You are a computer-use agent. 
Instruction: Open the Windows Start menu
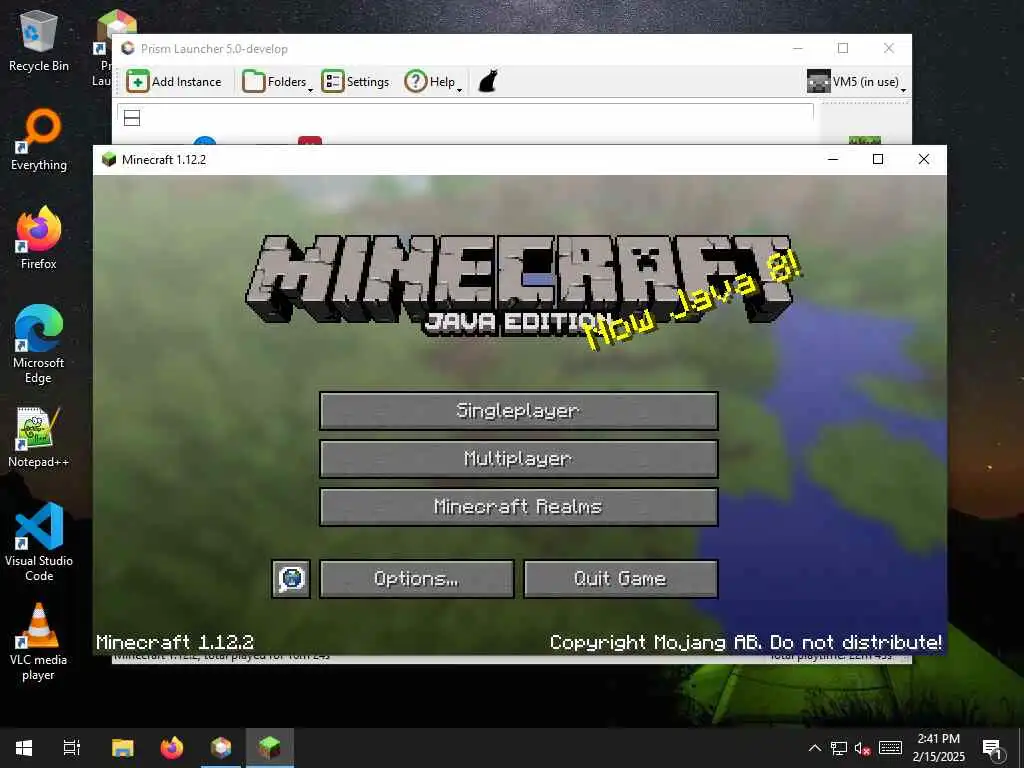pyautogui.click(x=24, y=748)
